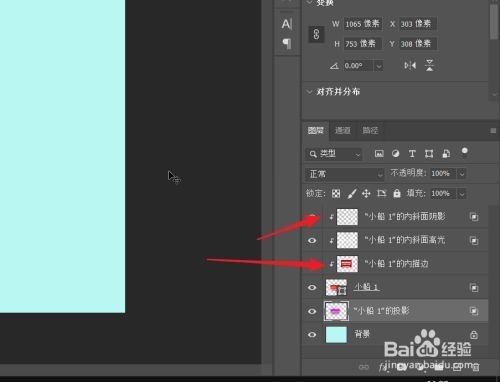Screen dimensions: 500x382
Task: Toggle the width-height link constraint icon
Action: point(316,34)
